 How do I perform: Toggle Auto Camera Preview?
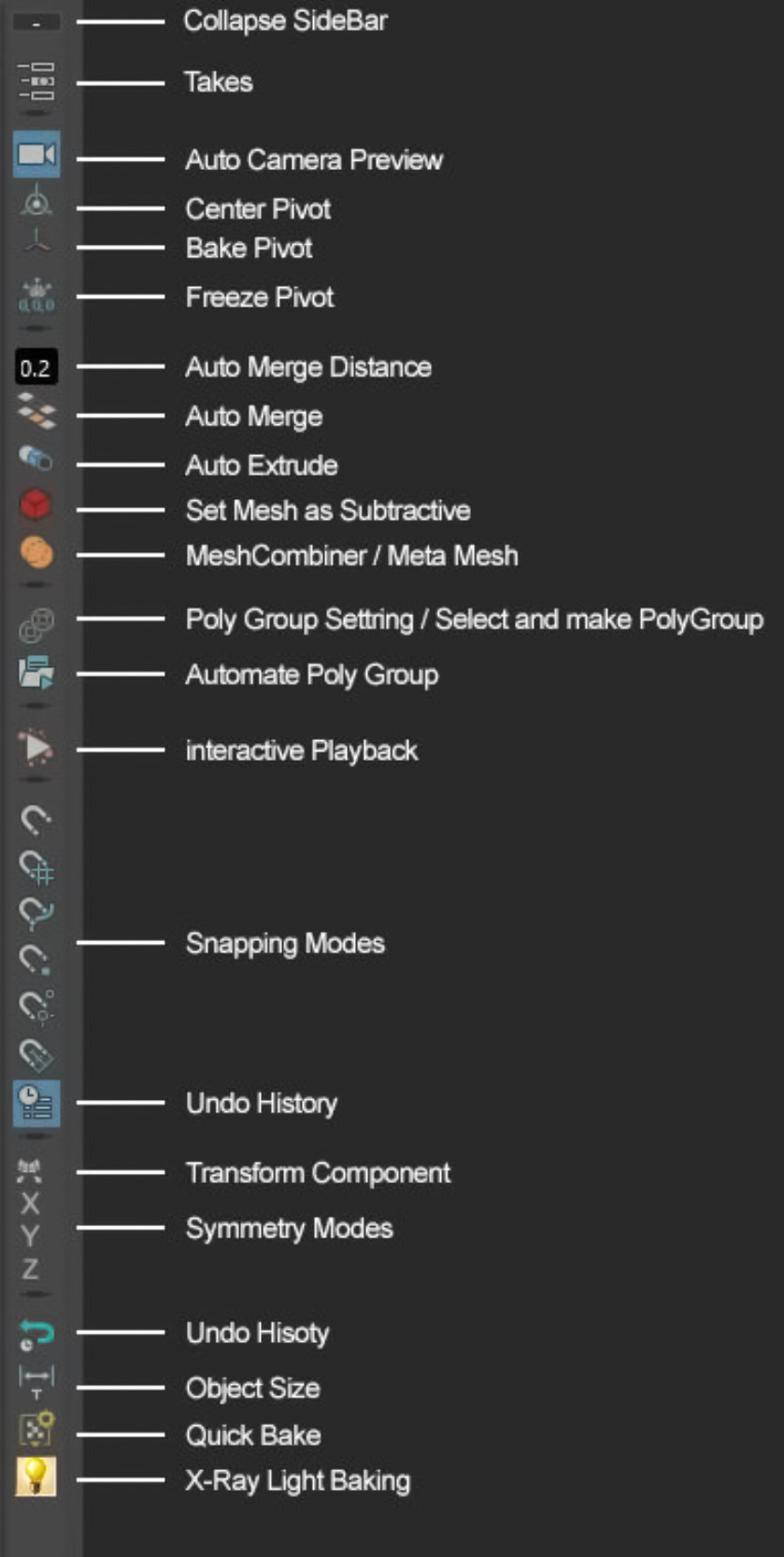point(36,154)
